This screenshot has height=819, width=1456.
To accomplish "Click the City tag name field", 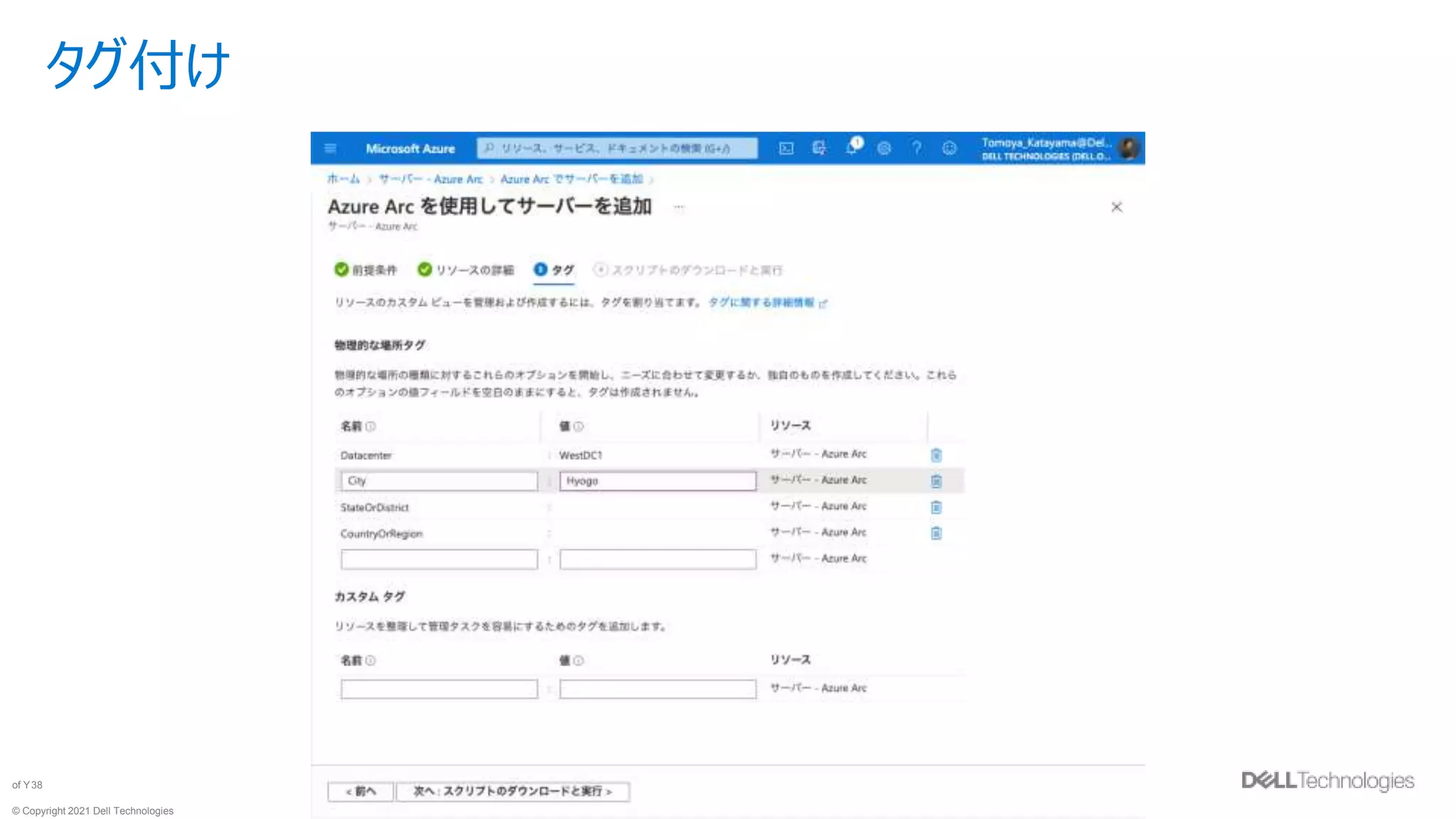I will point(439,481).
